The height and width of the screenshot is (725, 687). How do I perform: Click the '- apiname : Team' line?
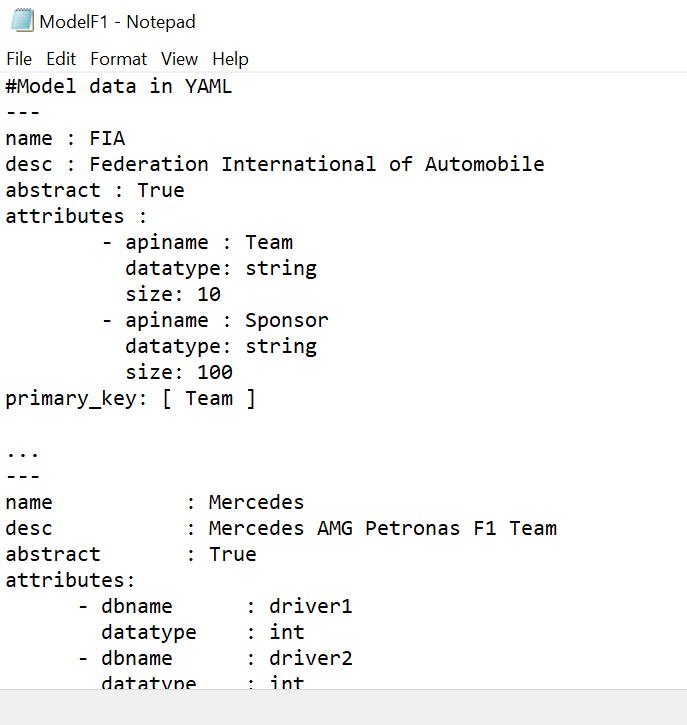pyautogui.click(x=197, y=242)
